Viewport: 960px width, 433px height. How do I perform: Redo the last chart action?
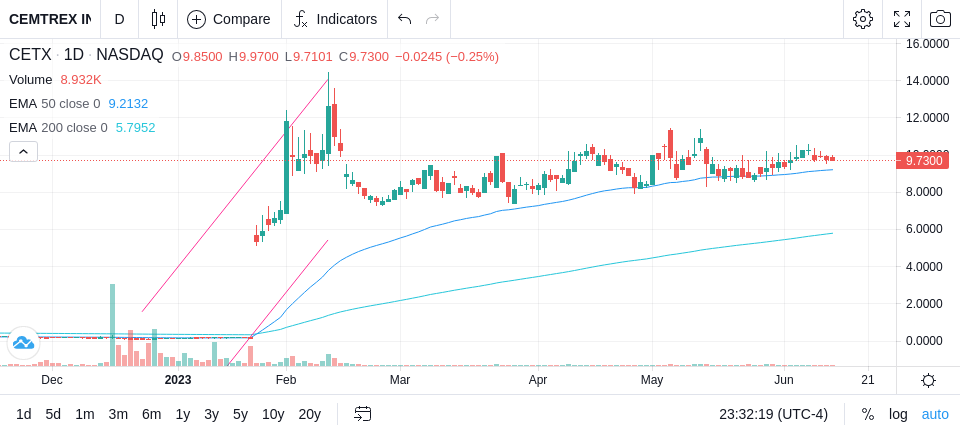click(x=433, y=19)
